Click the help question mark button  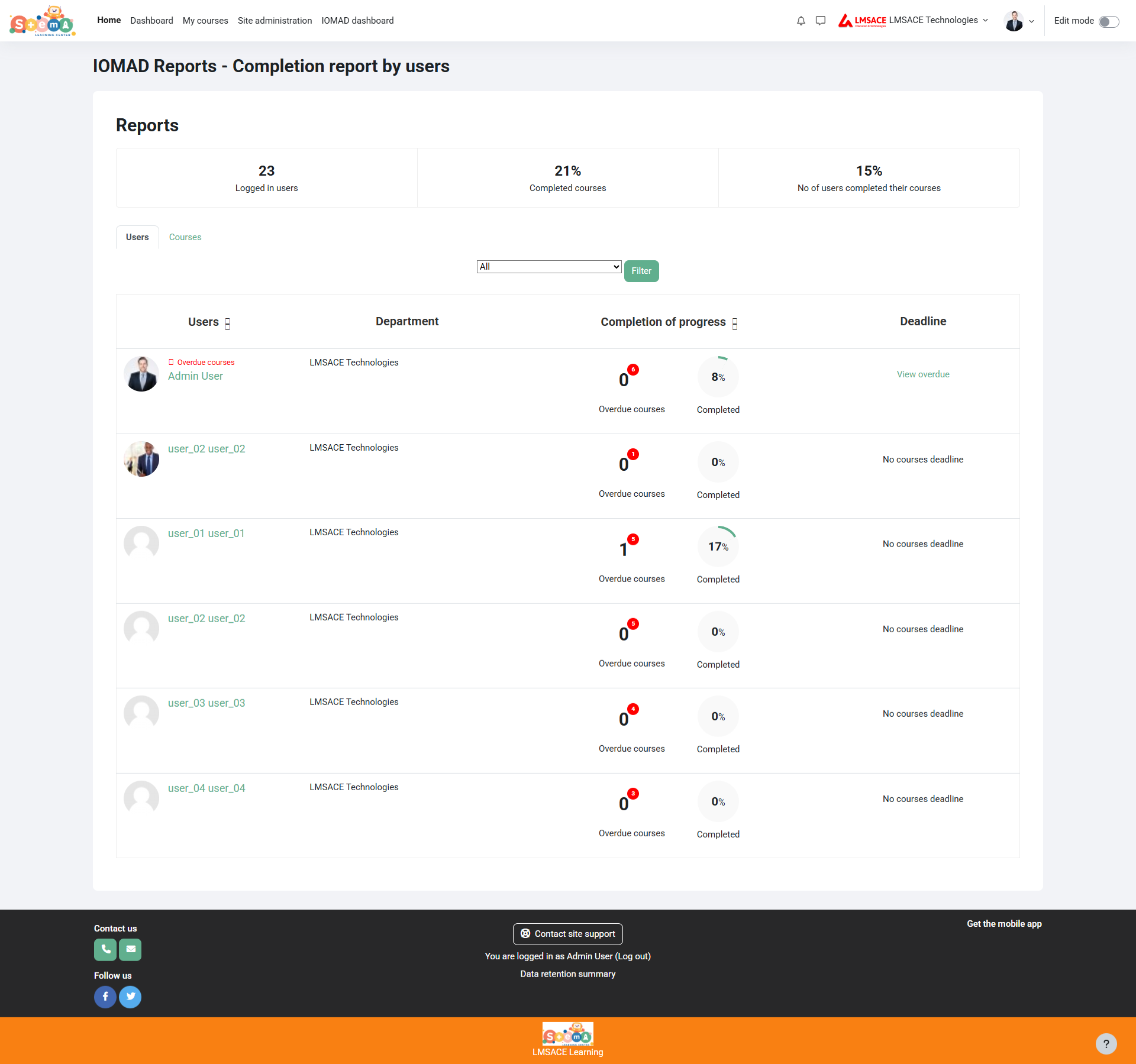[x=1106, y=1043]
